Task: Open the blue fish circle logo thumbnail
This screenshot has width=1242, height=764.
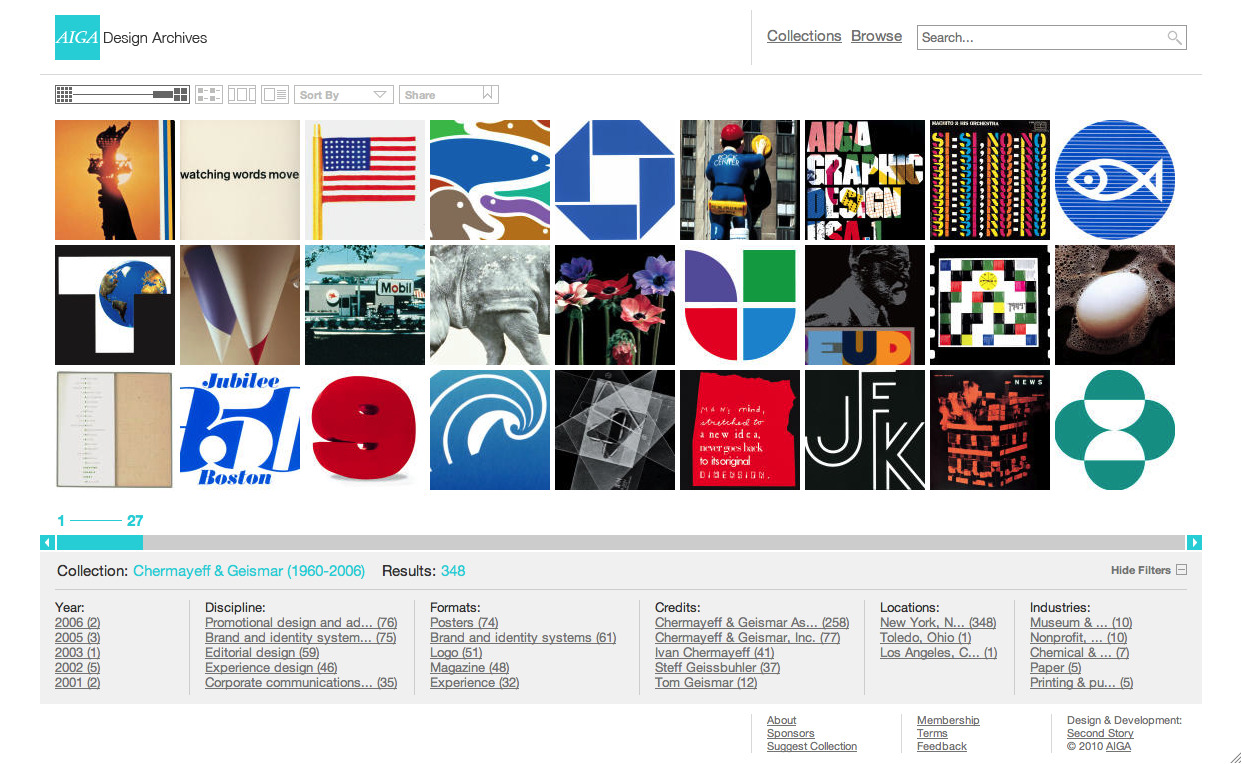Action: pos(1115,180)
